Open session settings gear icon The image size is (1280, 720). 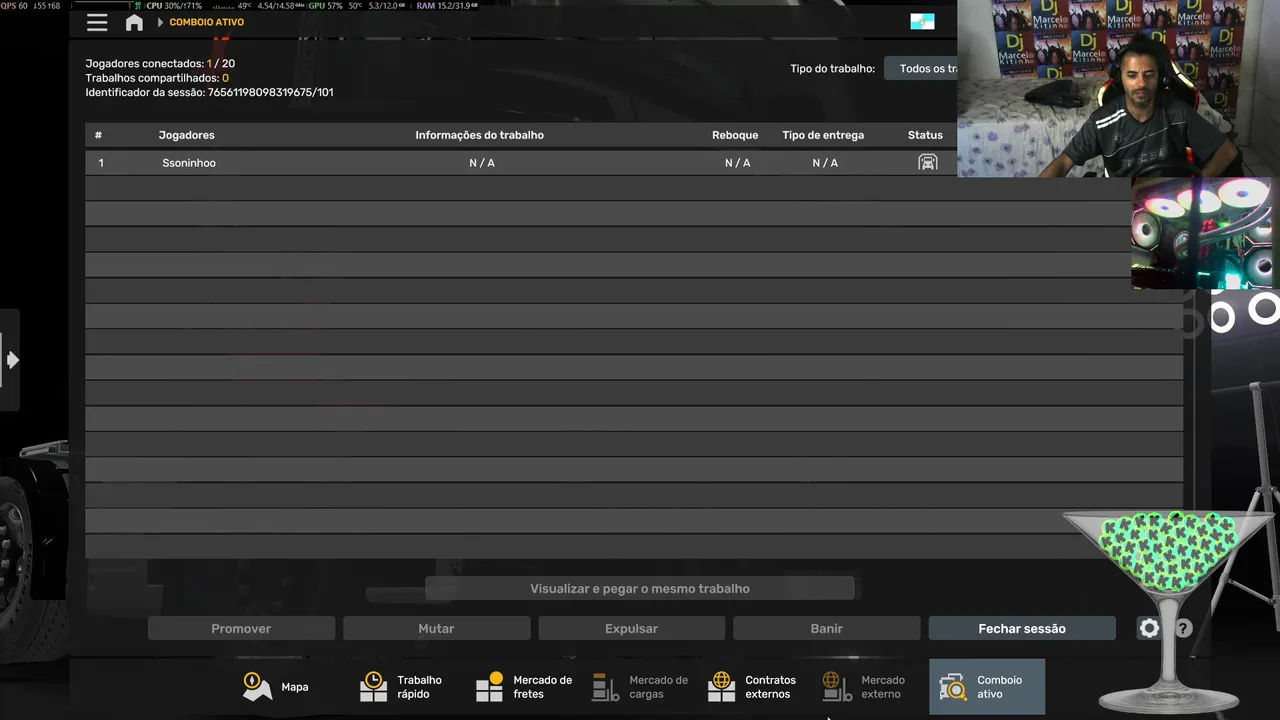coord(1149,628)
